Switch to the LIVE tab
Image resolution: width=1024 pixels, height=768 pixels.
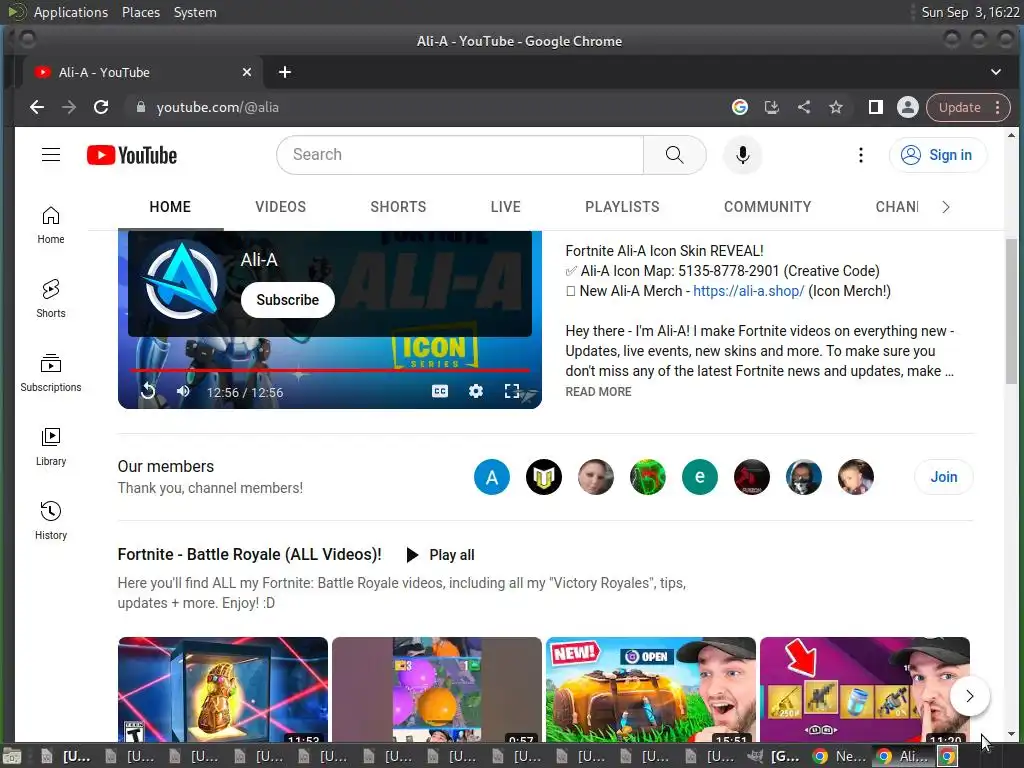point(505,207)
